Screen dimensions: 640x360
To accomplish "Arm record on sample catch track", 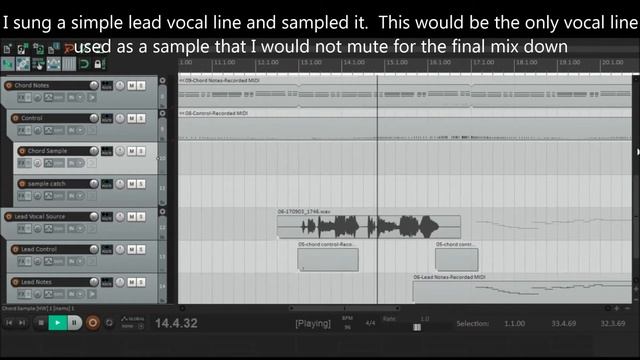I will tap(22, 184).
